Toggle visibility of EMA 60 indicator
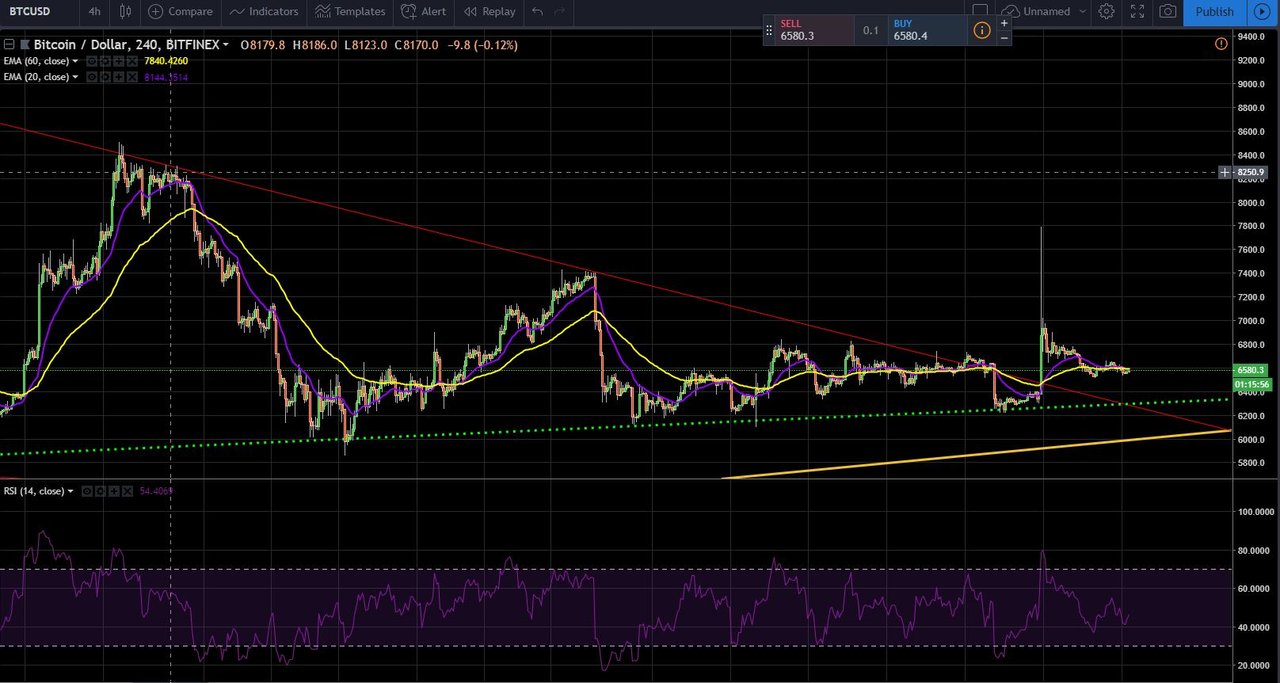Viewport: 1280px width, 683px height. pos(92,61)
